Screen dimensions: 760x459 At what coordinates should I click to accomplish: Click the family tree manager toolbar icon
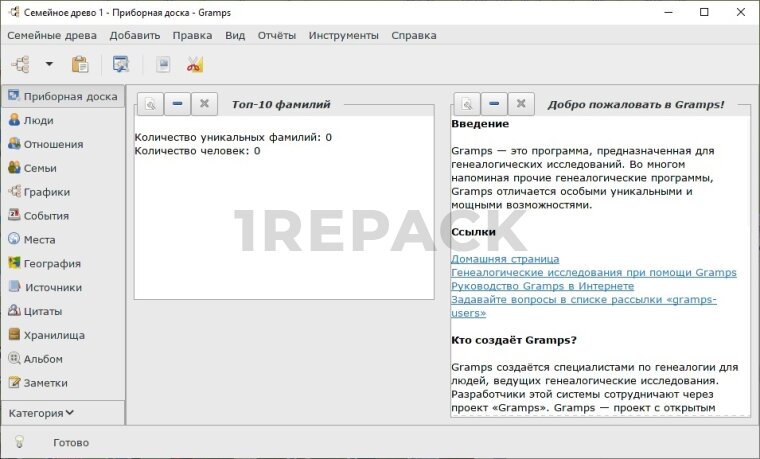(19, 64)
